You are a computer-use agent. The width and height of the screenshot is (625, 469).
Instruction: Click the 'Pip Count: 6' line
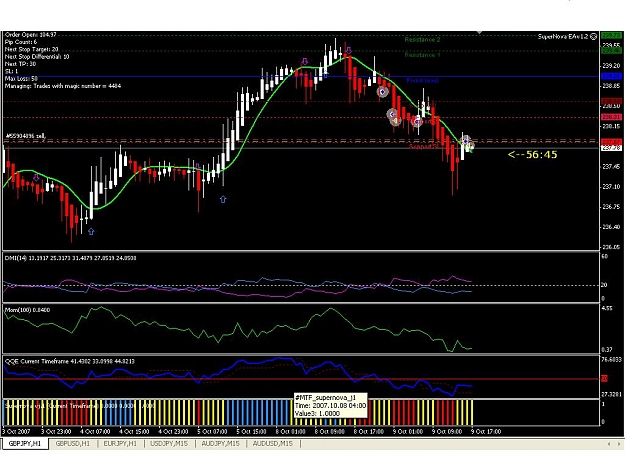pos(21,42)
